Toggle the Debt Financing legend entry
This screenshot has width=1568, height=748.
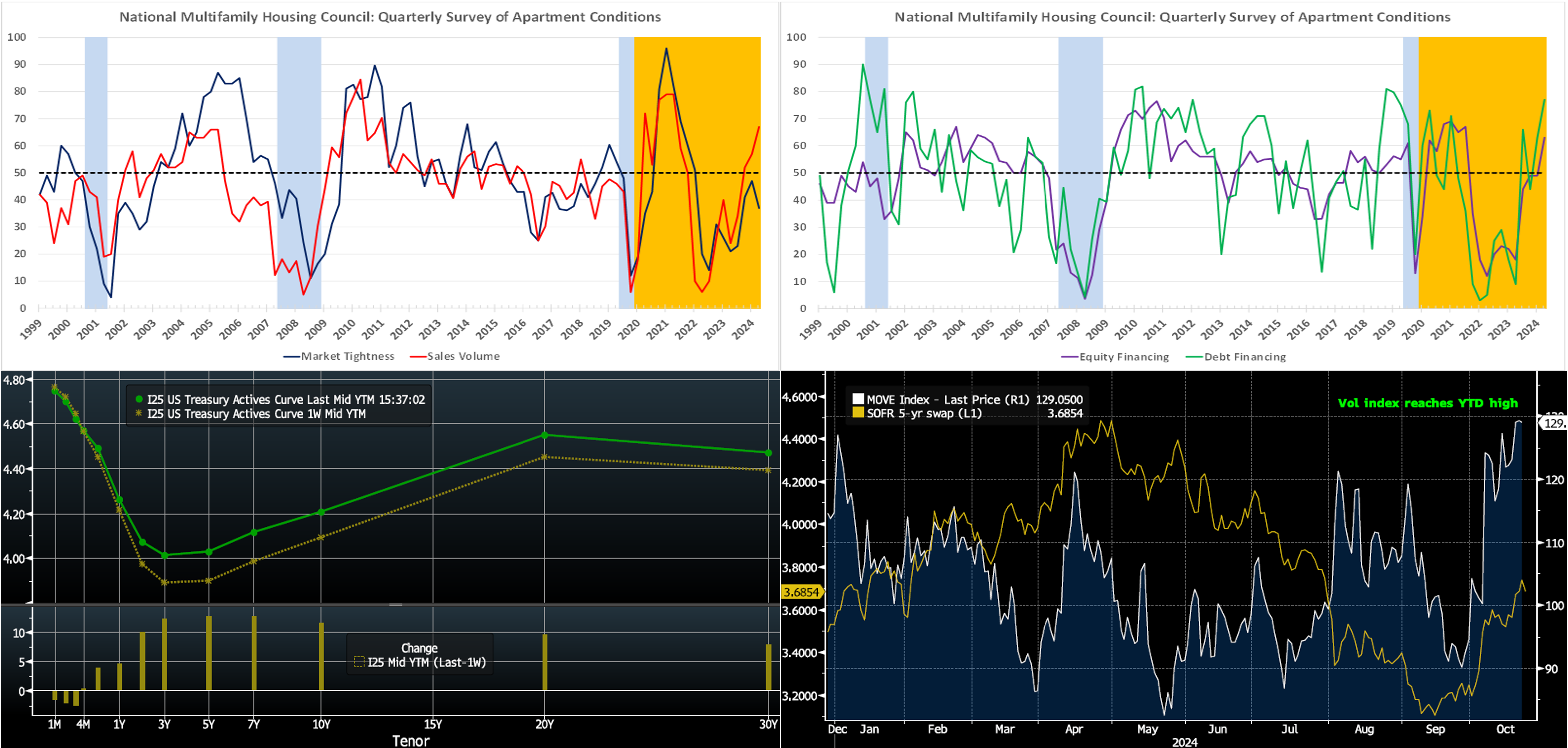tap(1245, 357)
